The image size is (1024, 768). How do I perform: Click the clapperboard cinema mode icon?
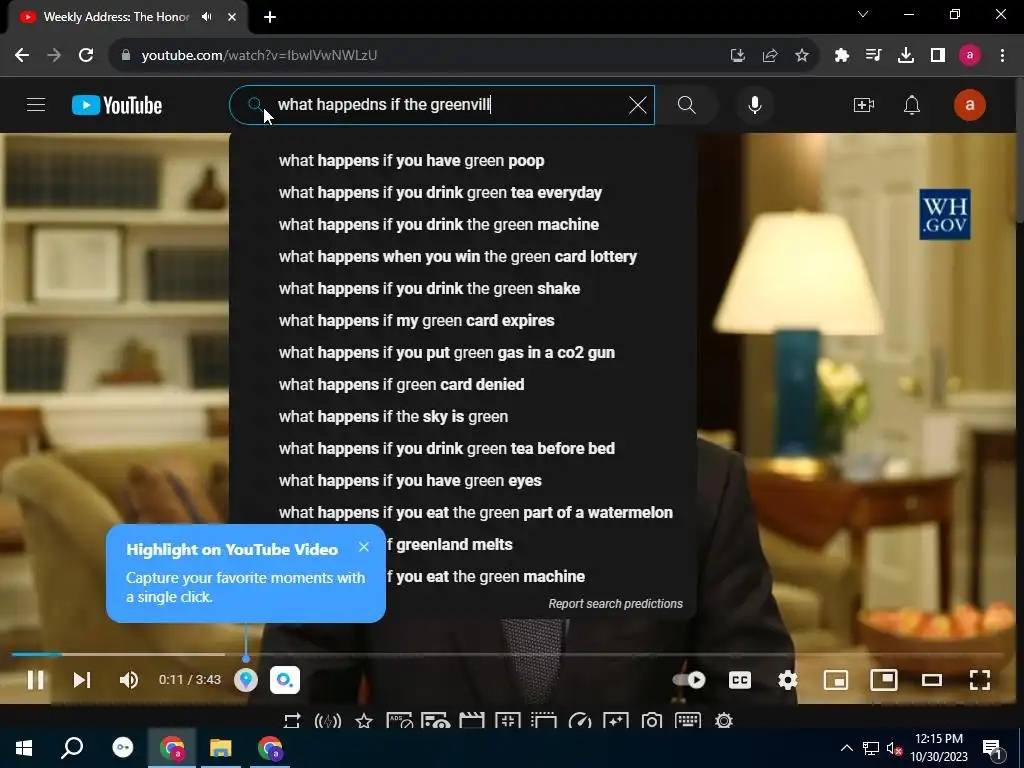point(472,721)
